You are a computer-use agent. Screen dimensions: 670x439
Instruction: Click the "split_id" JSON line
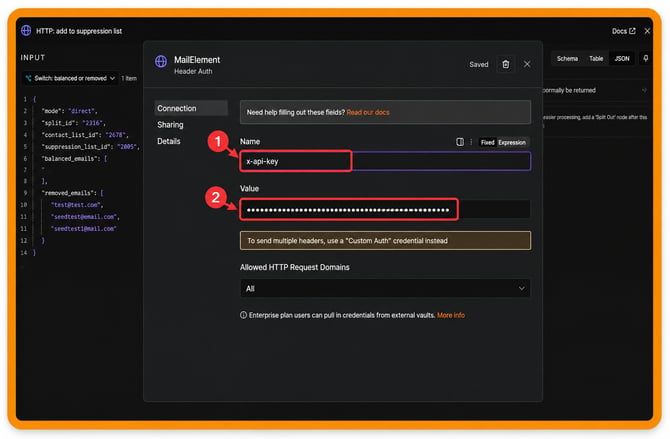coord(73,123)
